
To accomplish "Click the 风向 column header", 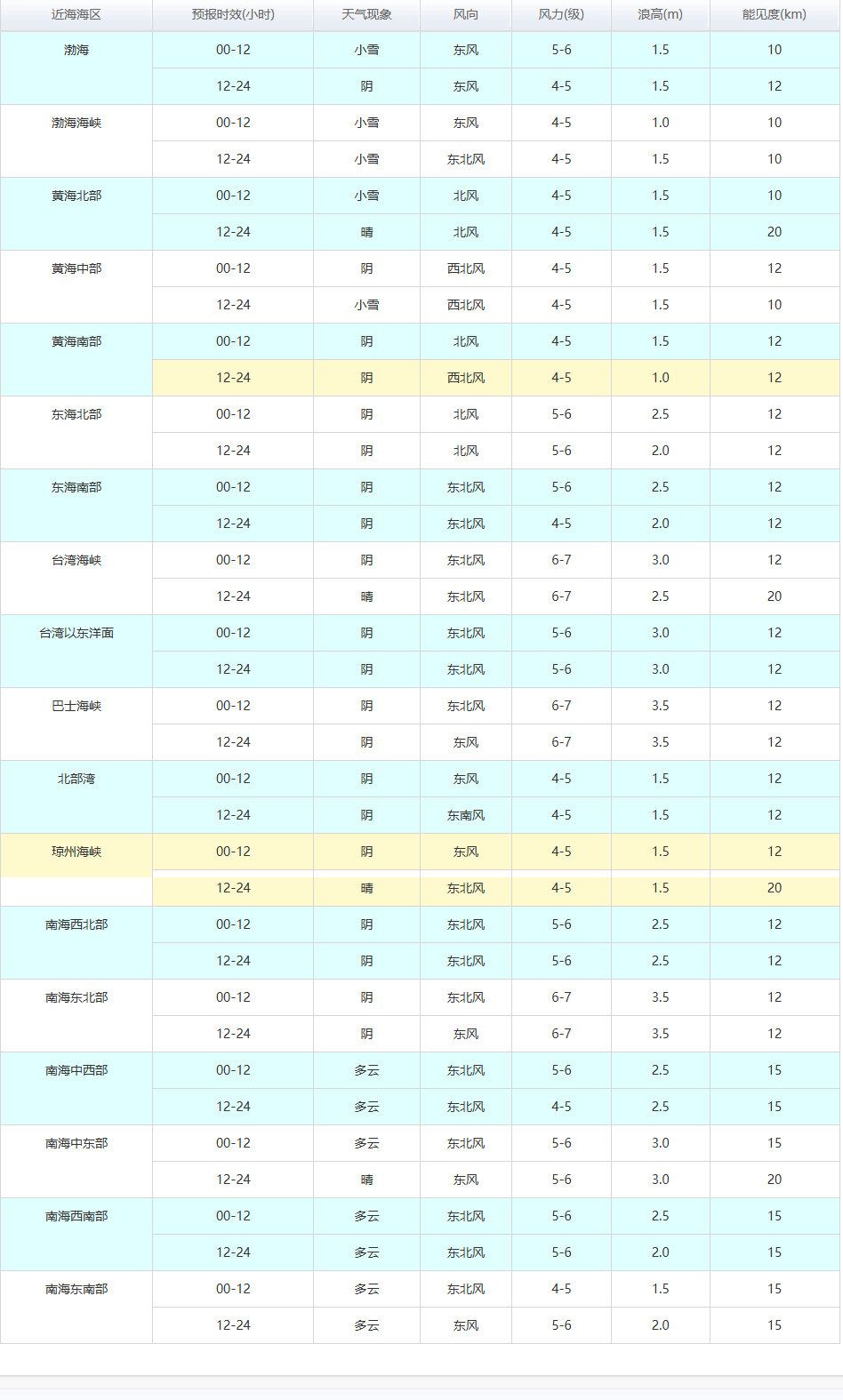I will coord(466,14).
